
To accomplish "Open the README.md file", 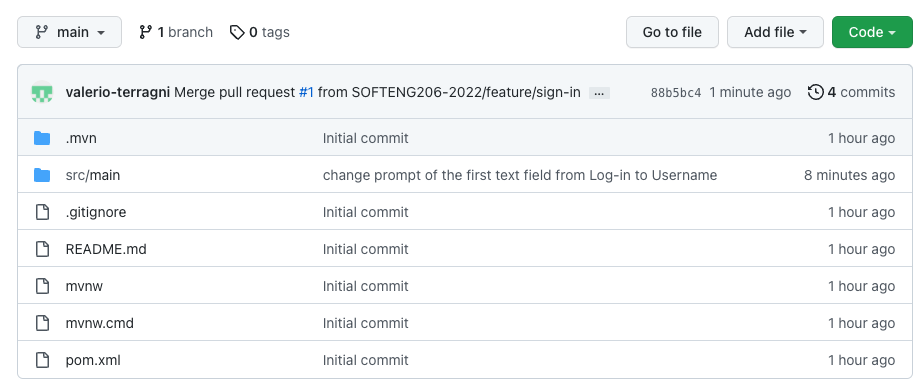I will click(x=106, y=249).
